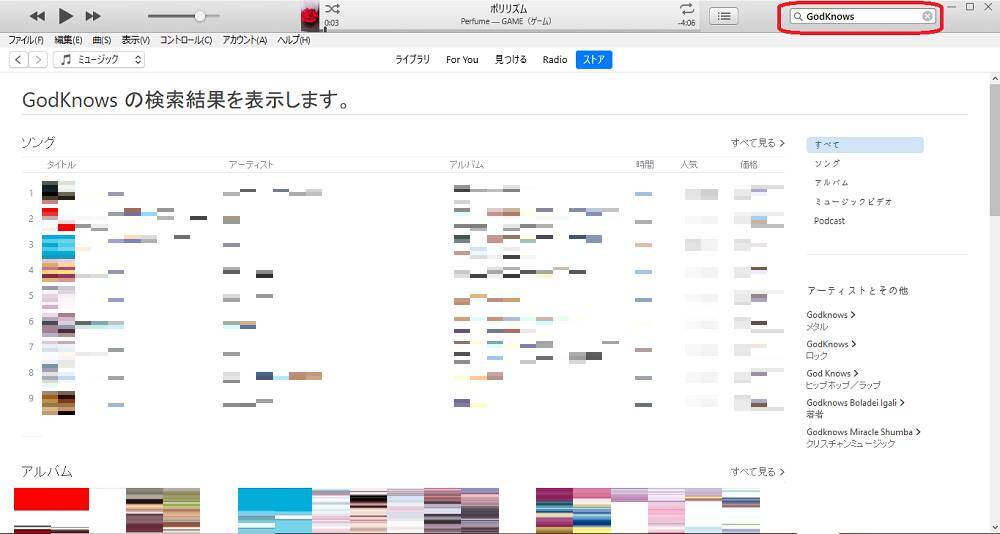Skip to the next track
The image size is (1000, 534).
93,16
